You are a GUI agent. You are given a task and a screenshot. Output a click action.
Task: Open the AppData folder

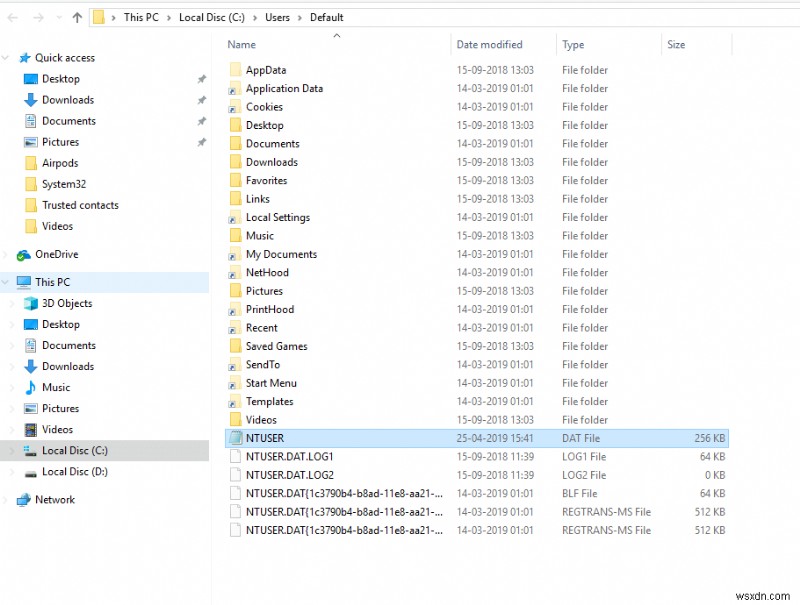coord(266,69)
